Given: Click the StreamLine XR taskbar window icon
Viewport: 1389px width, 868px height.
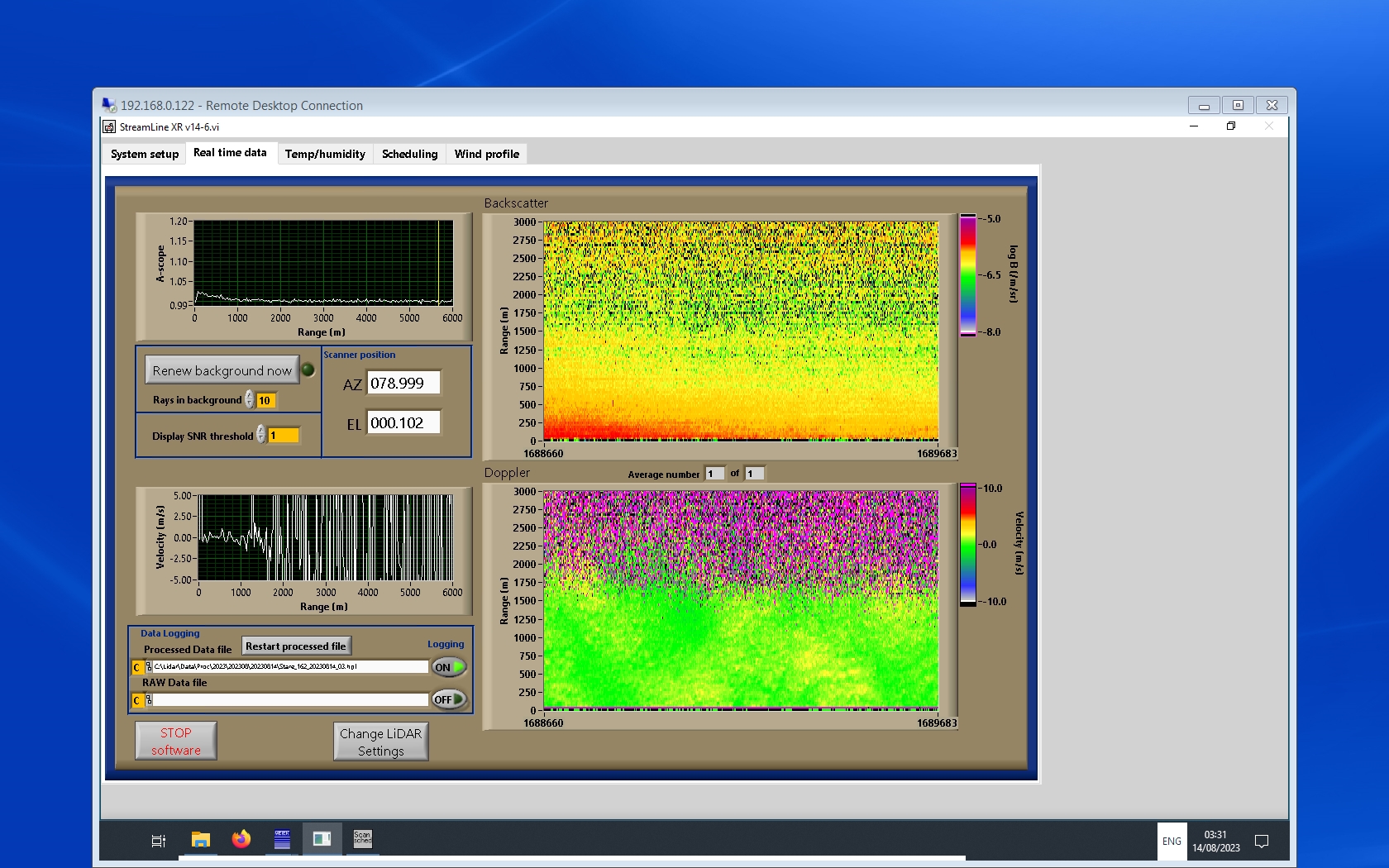Looking at the screenshot, I should coord(322,839).
